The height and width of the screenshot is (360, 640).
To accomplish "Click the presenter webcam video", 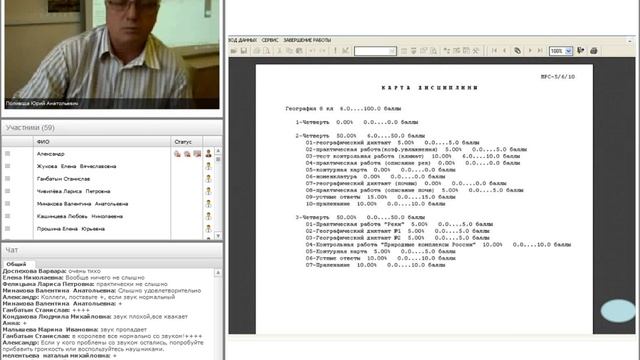I will pos(112,54).
